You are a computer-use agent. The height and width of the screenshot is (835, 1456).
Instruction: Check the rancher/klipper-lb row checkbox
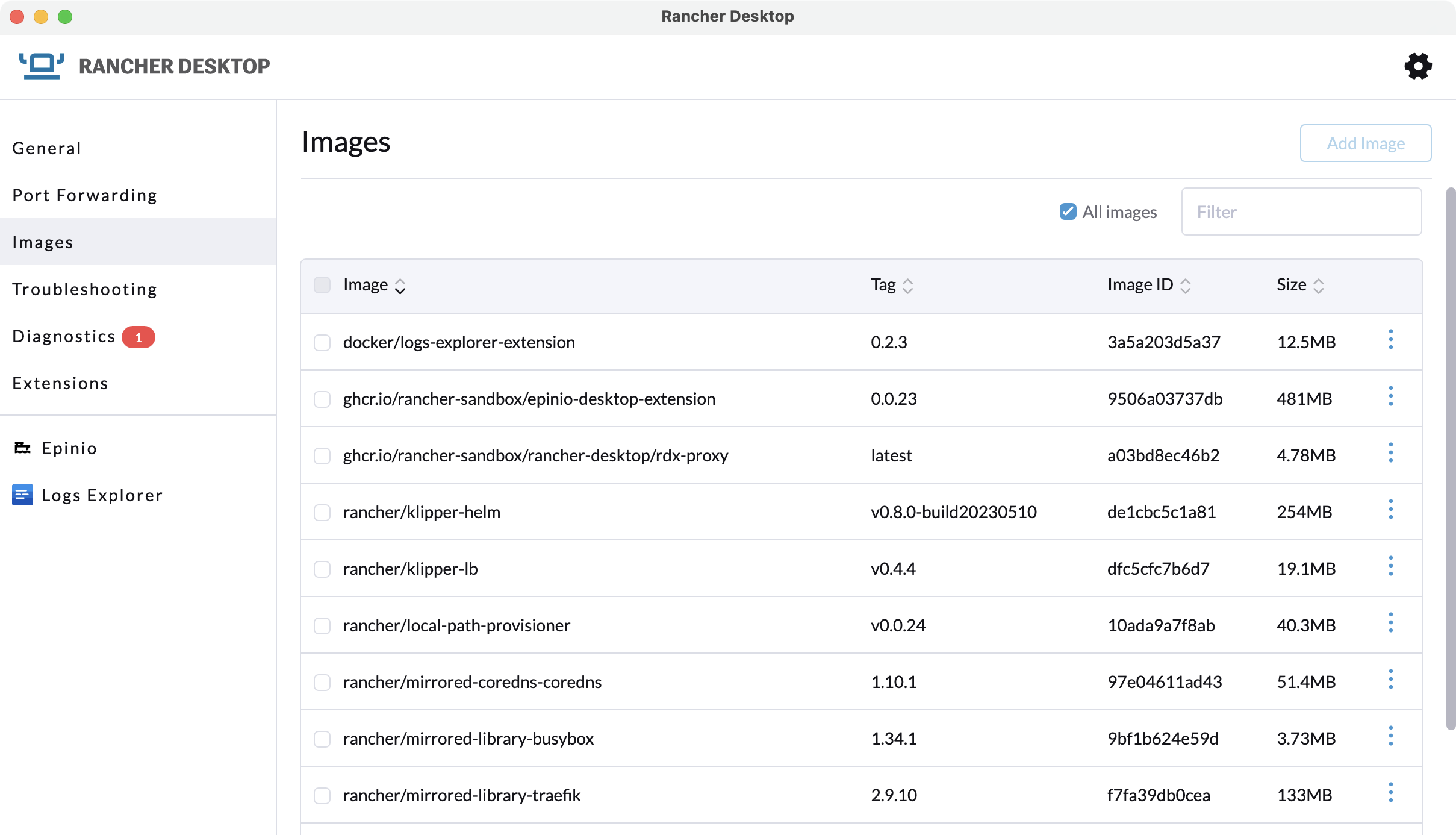point(323,569)
